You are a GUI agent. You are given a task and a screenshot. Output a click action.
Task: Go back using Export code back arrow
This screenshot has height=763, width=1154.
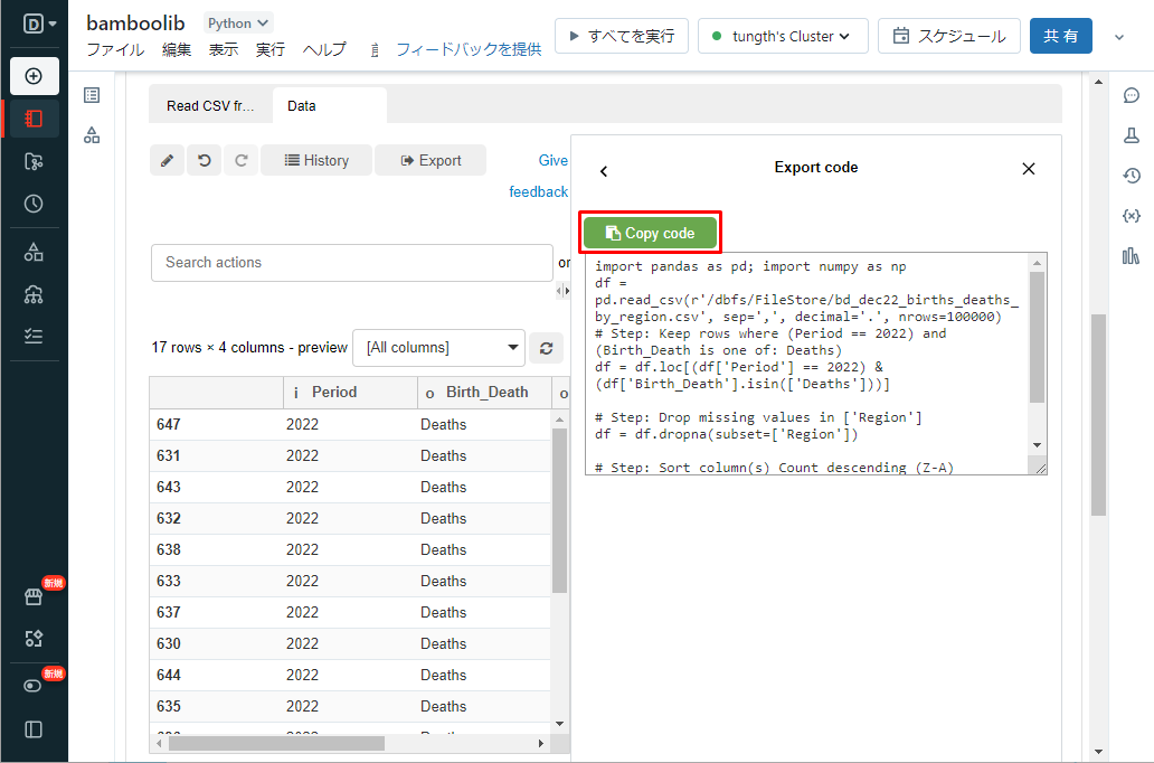point(603,170)
